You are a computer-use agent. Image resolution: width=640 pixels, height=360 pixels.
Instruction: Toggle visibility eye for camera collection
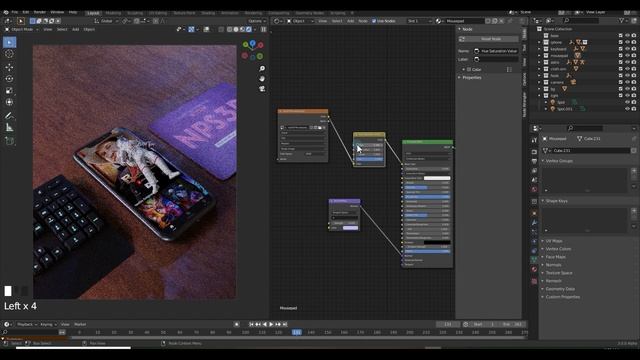point(627,82)
